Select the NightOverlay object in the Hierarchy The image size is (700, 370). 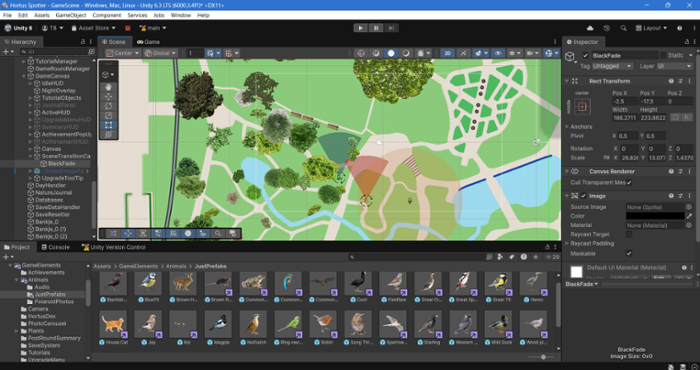coord(58,91)
